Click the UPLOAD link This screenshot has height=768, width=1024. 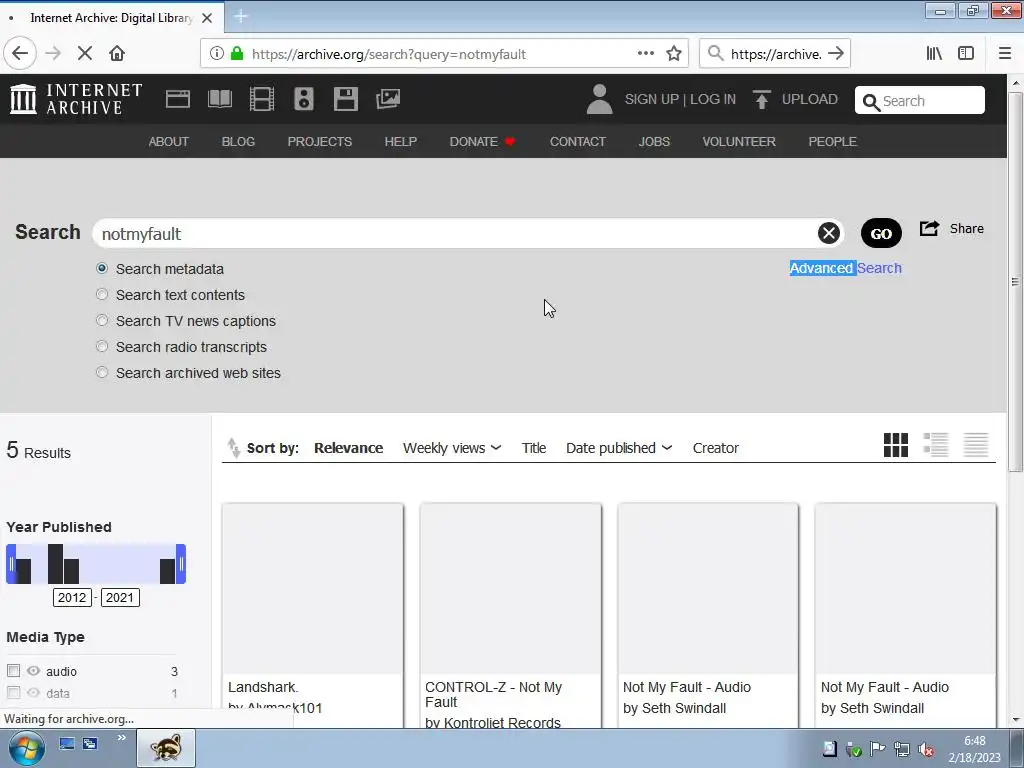[x=810, y=99]
